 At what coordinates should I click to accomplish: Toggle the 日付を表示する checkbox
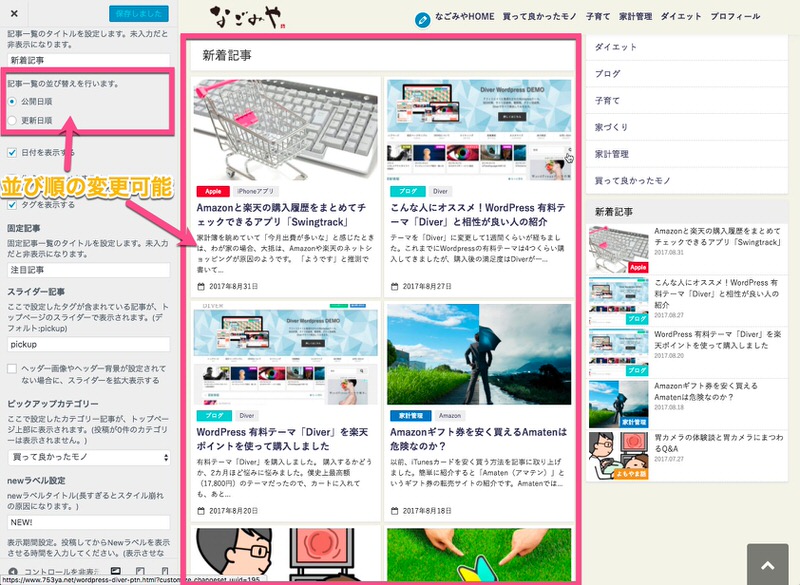12,153
